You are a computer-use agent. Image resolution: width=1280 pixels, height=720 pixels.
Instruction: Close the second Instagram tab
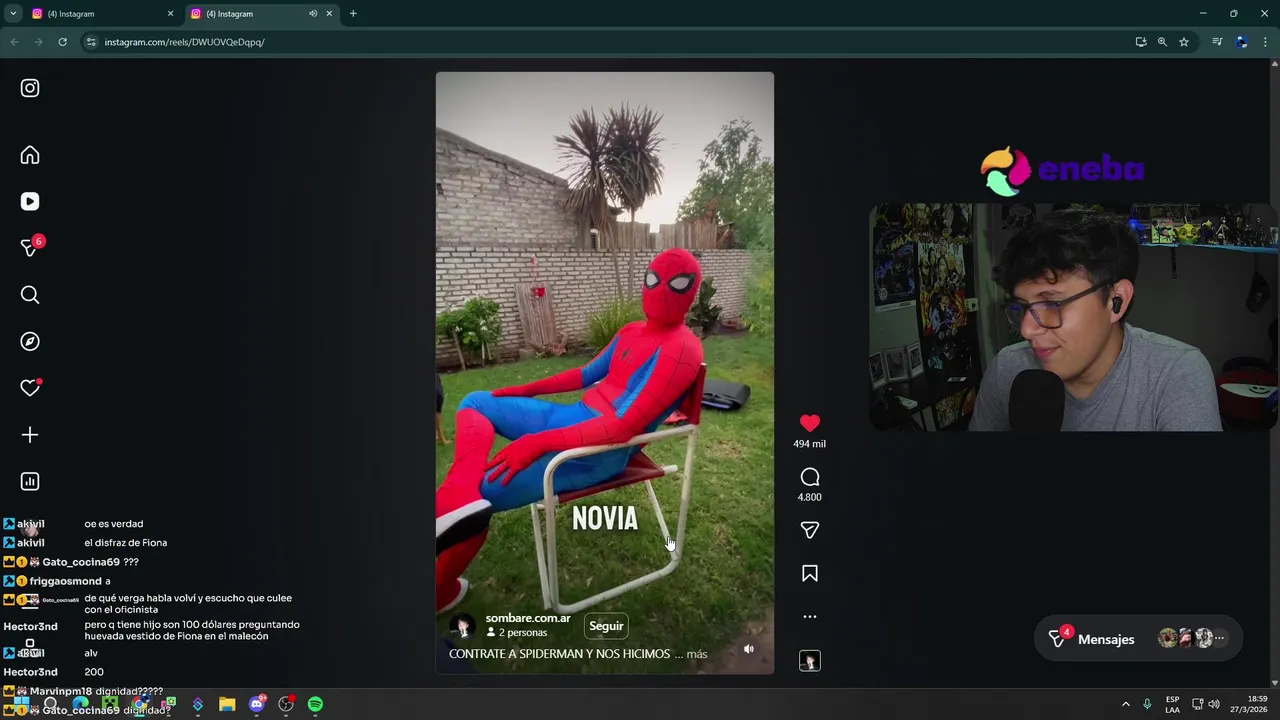point(329,14)
